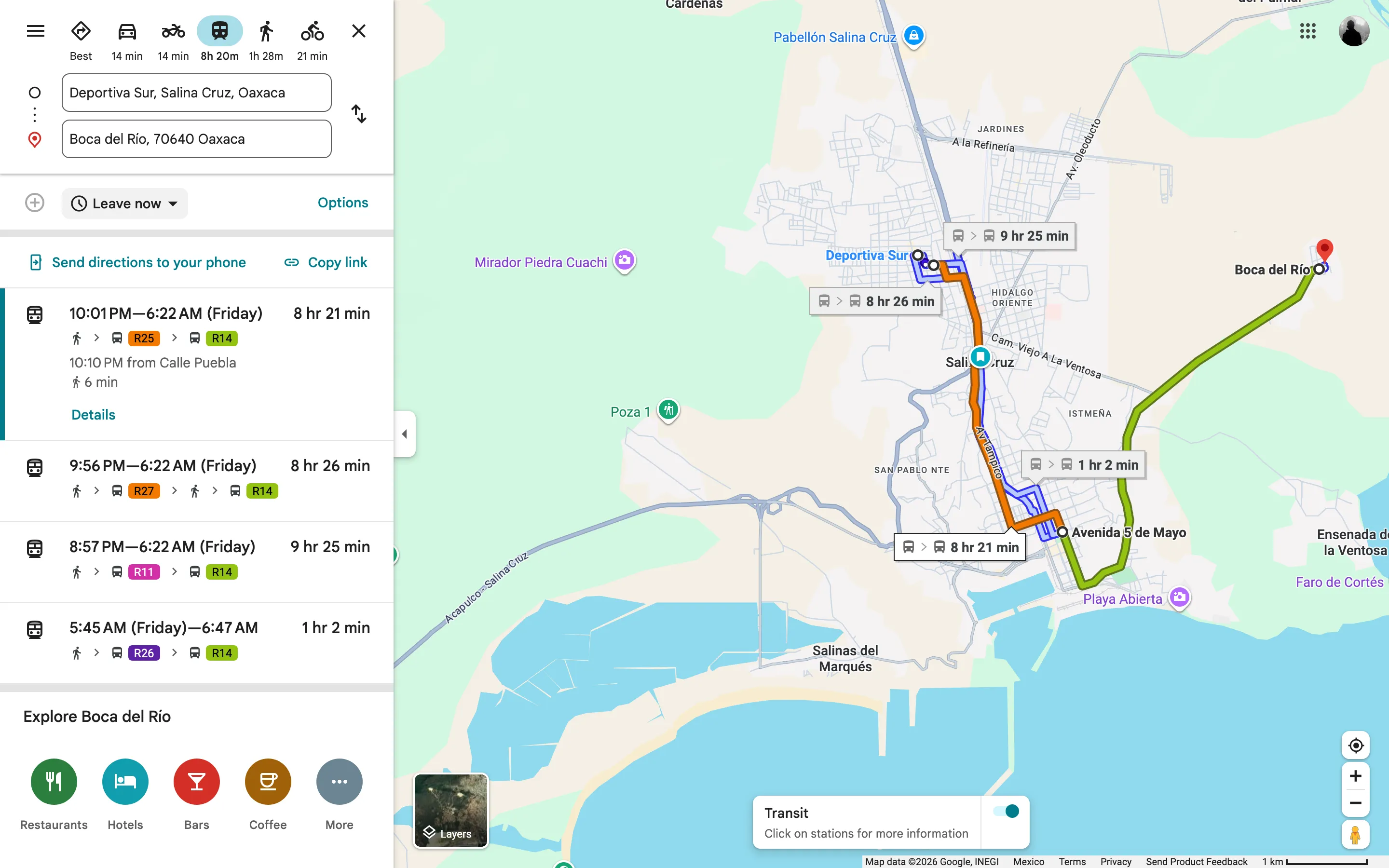Select the 10:01 PM—6:22 AM route
1389x868 pixels.
pos(197,364)
